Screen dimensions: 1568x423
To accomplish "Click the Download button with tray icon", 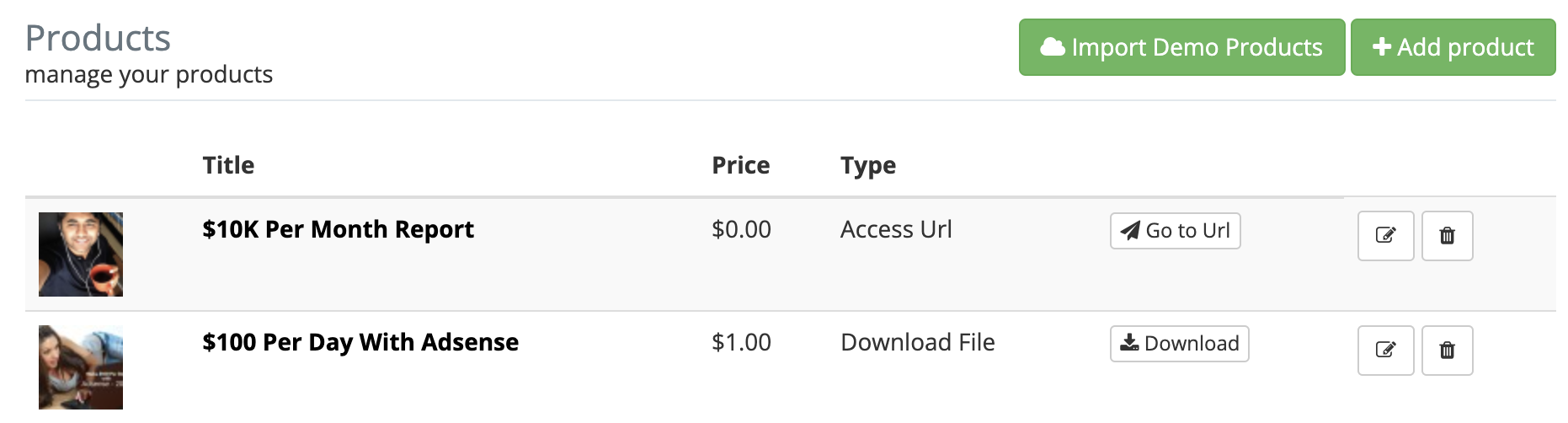I will (x=1179, y=344).
